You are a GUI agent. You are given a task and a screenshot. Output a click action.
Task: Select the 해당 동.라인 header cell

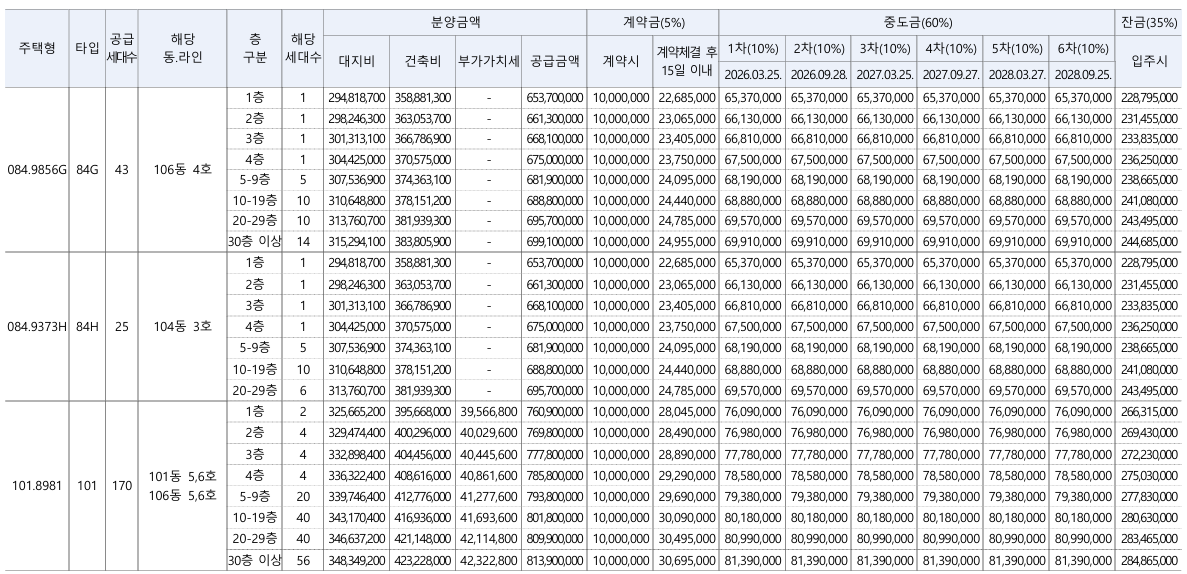point(182,49)
